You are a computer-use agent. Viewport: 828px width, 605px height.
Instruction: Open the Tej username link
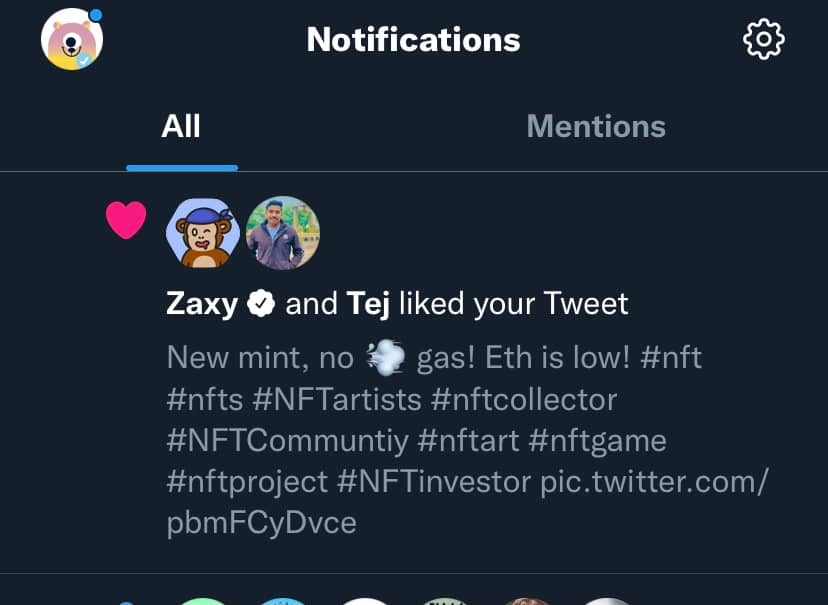(368, 304)
